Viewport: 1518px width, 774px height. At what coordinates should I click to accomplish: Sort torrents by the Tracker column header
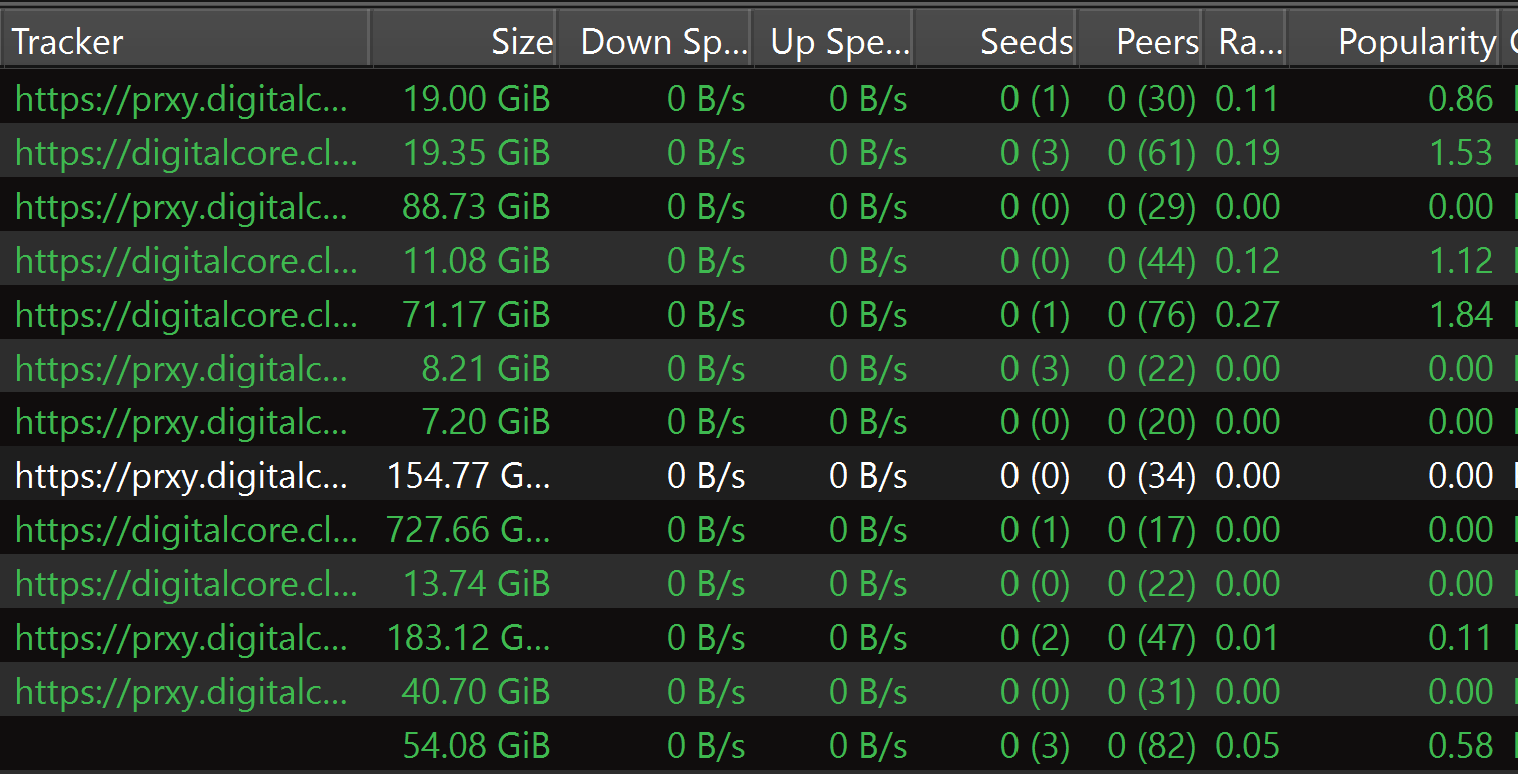[185, 41]
